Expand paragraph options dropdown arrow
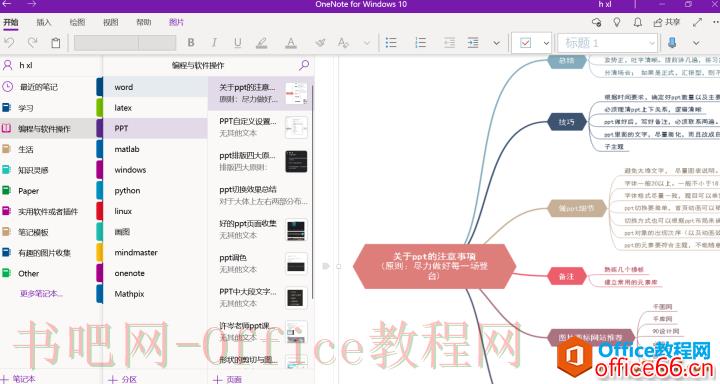Viewport: 720px width, 384px height. pos(496,43)
